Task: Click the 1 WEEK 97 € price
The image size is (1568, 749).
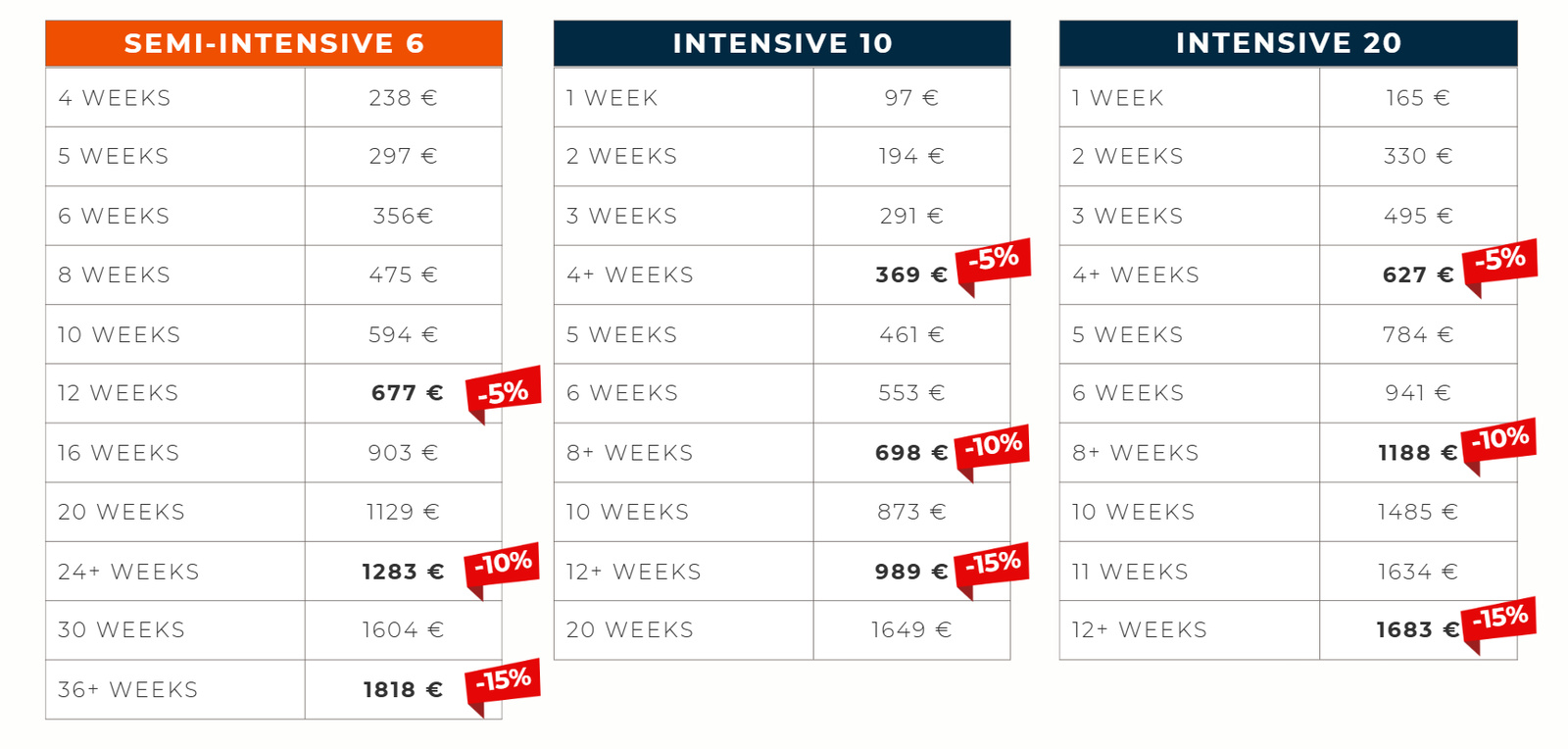Action: tap(911, 97)
